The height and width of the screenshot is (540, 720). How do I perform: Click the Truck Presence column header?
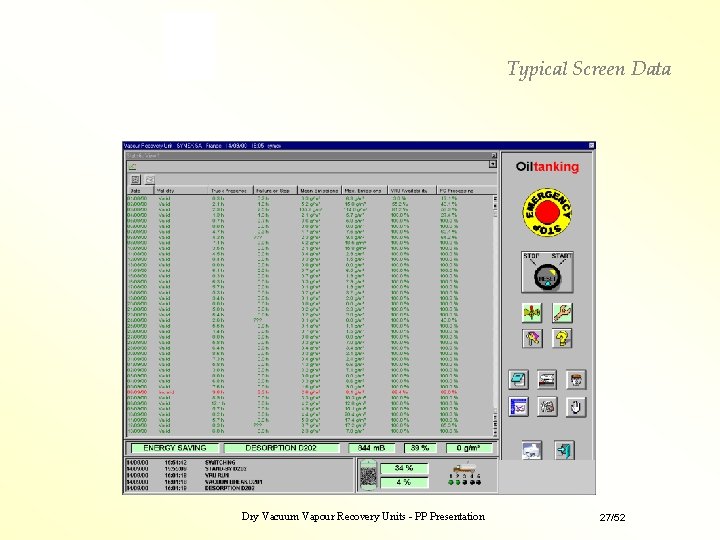pos(231,191)
